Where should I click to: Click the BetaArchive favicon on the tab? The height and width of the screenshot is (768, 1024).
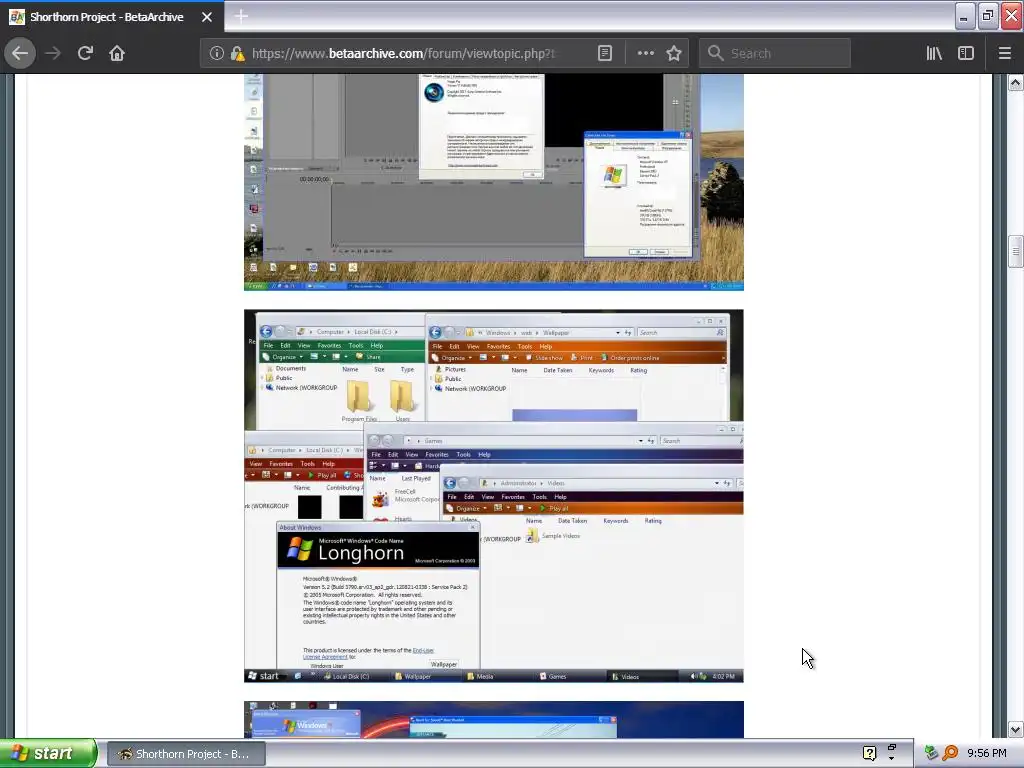click(17, 17)
